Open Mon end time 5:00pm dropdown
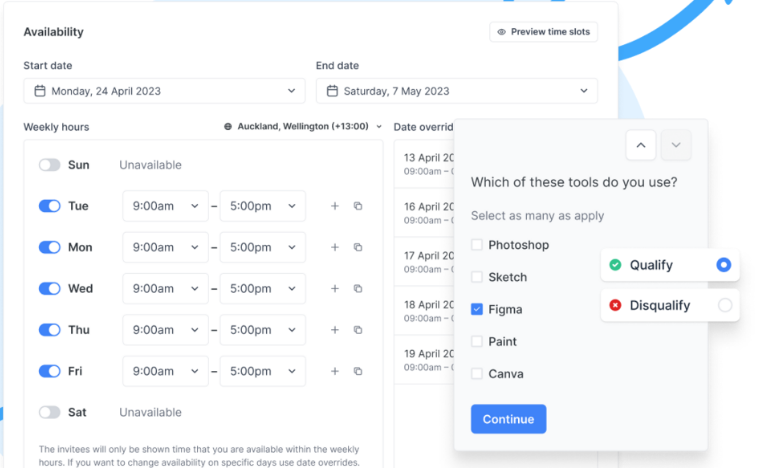This screenshot has height=468, width=758. 262,247
